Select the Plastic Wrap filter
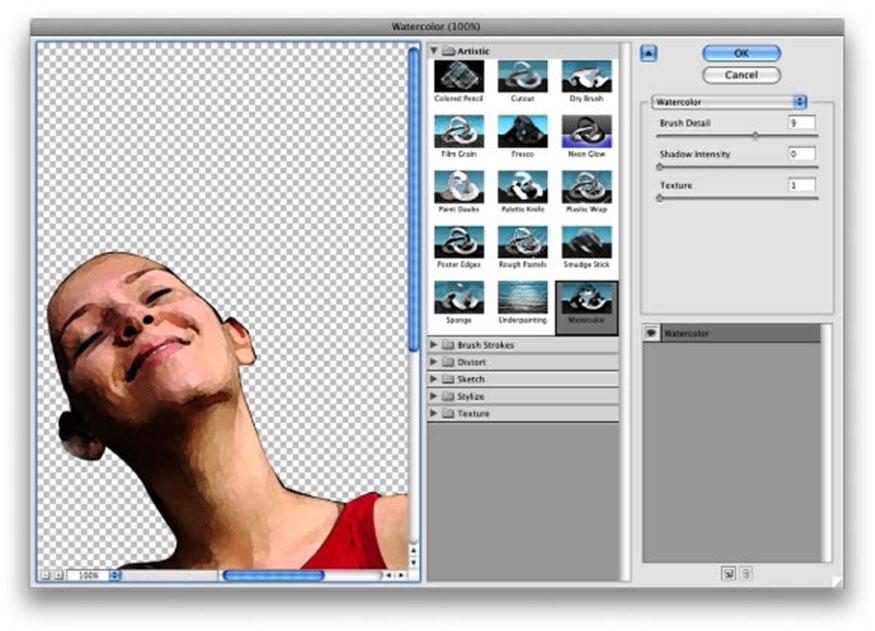 click(586, 187)
